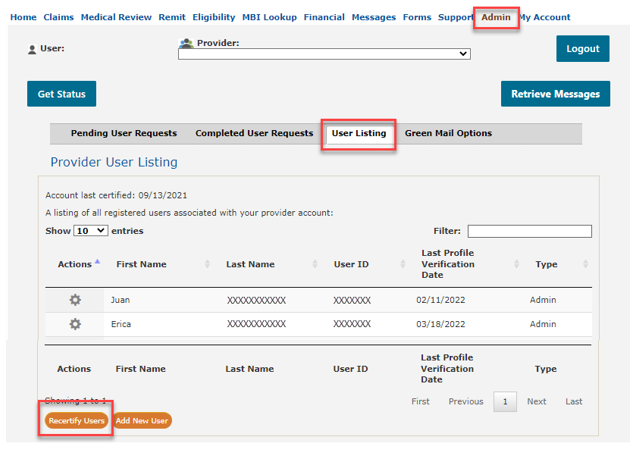639x451 pixels.
Task: Sort by the Actions column arrow
Action: (97, 263)
